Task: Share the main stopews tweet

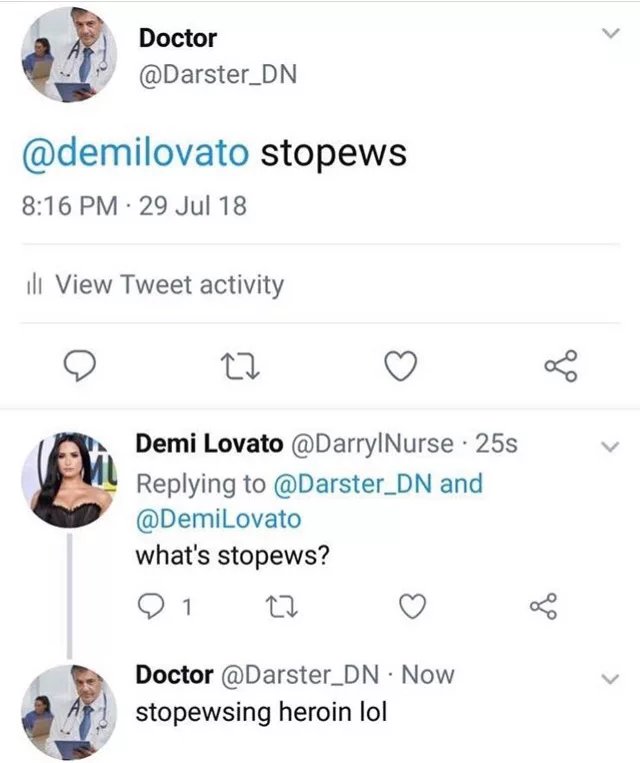Action: coord(561,365)
